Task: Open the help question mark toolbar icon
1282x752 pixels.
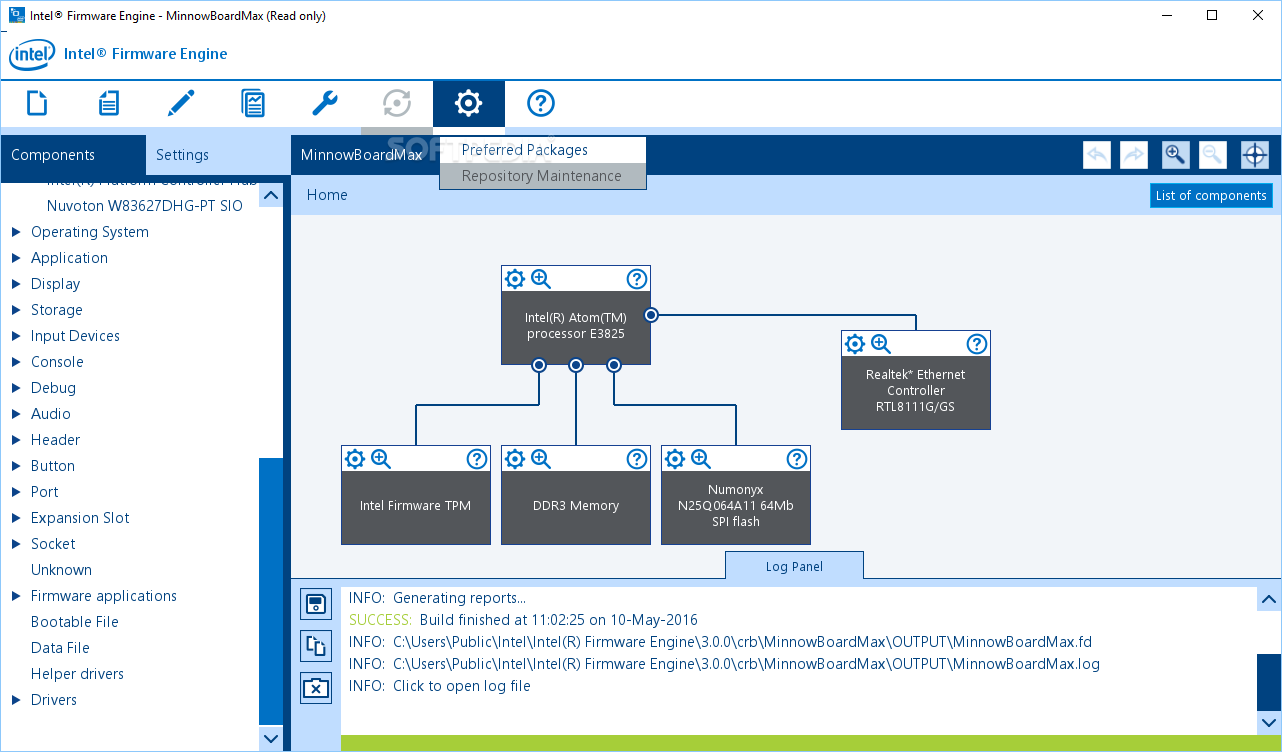Action: pyautogui.click(x=540, y=103)
